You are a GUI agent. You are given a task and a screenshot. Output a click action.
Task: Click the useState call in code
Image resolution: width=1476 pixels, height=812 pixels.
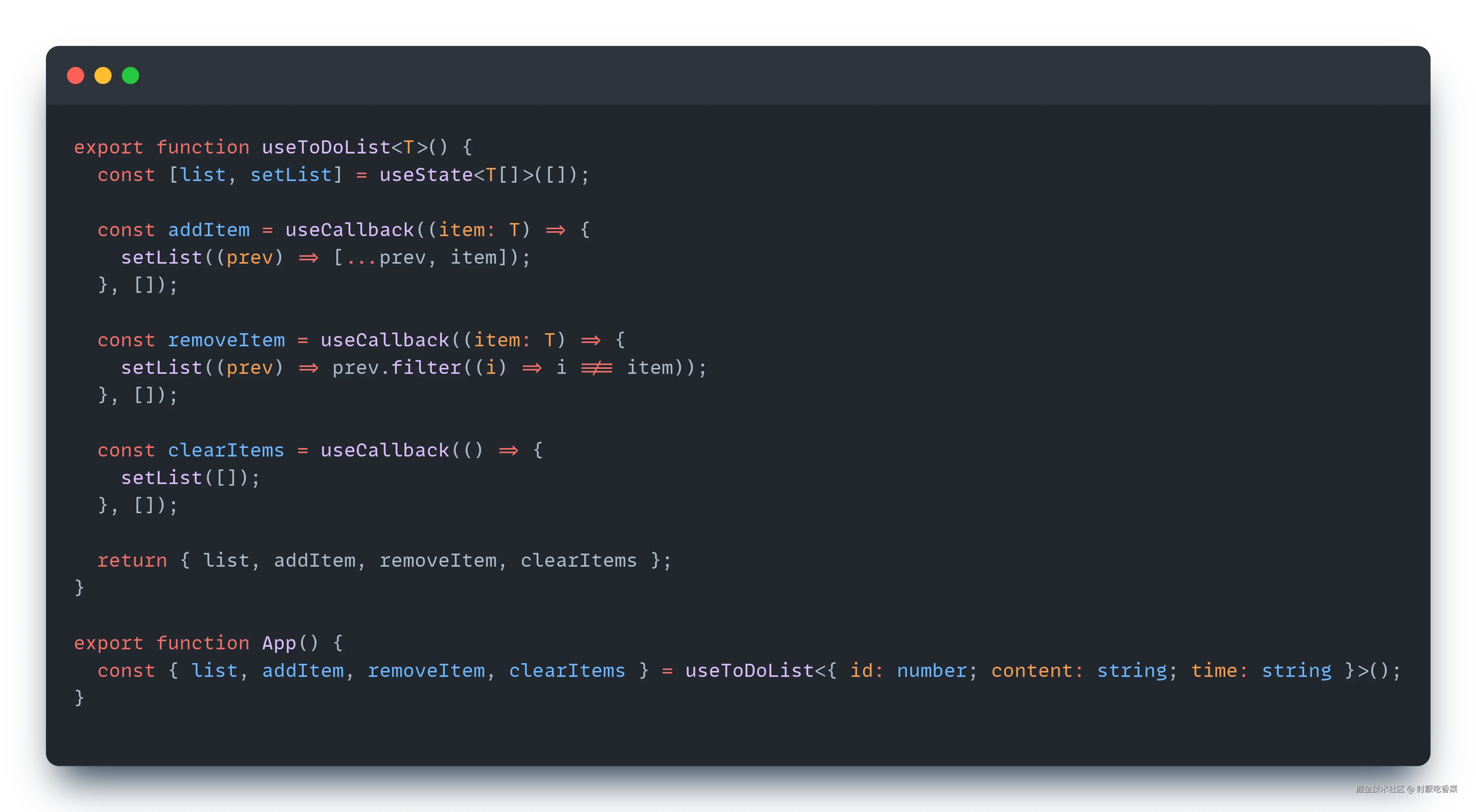(426, 175)
